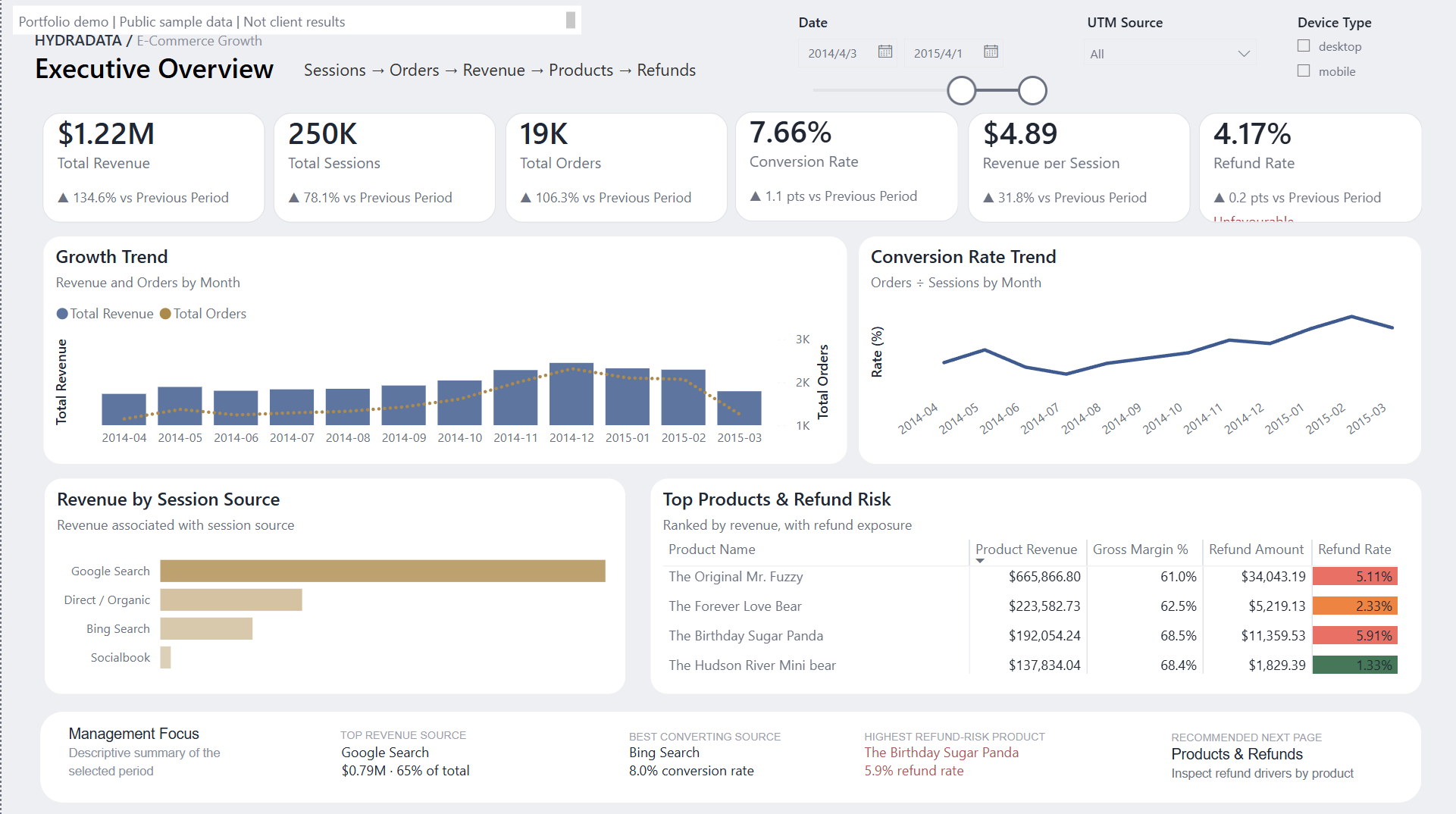The image size is (1456, 814).
Task: Sort by Gross Margin % column header
Action: point(1140,549)
